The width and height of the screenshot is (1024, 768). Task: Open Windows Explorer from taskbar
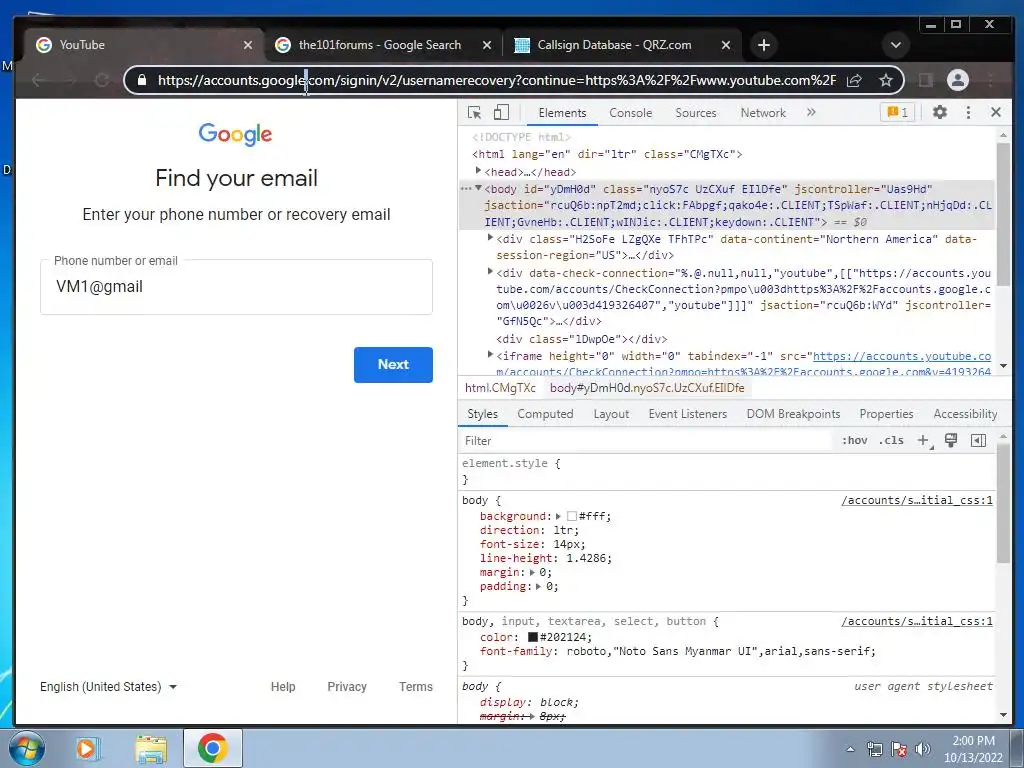151,748
